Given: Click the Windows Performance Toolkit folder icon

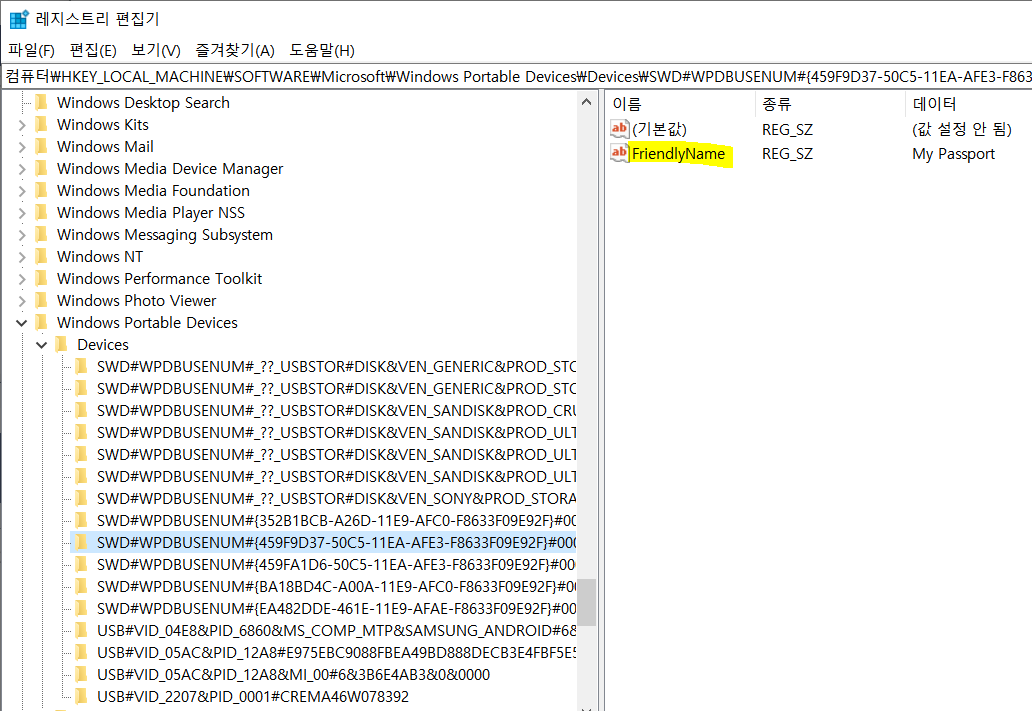Looking at the screenshot, I should [x=41, y=278].
